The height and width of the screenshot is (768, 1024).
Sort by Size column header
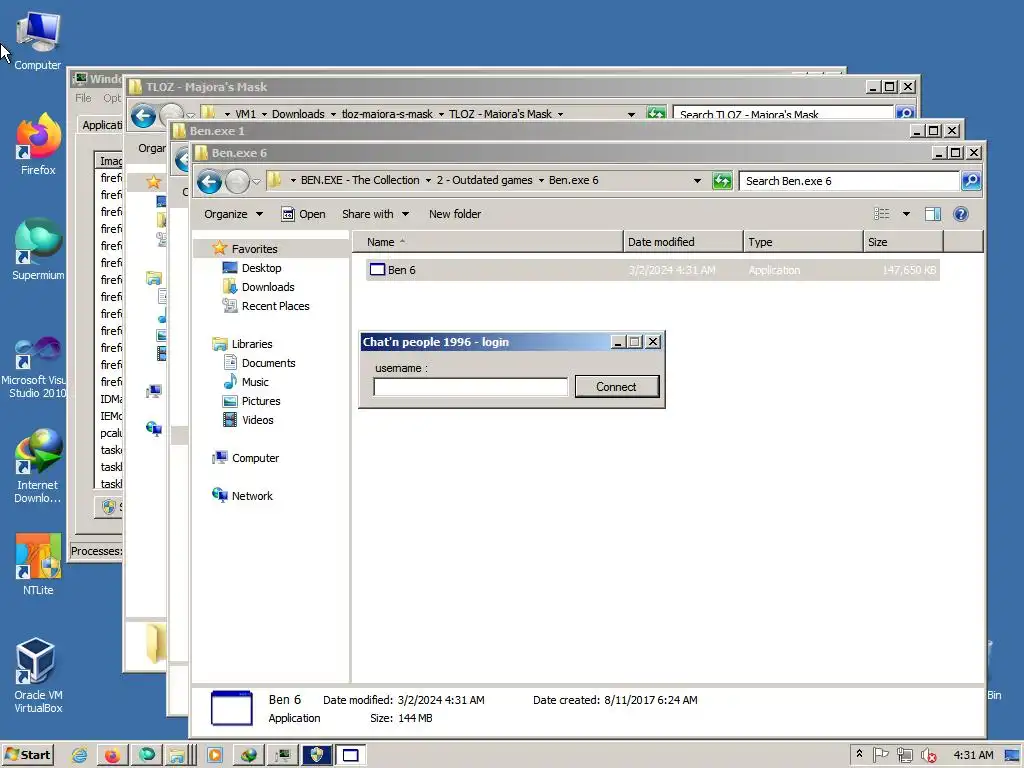pyautogui.click(x=904, y=242)
